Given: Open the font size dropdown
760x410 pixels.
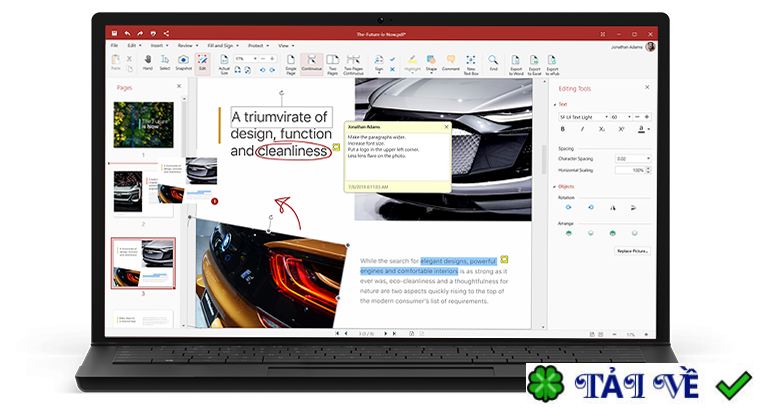Looking at the screenshot, I should pyautogui.click(x=629, y=117).
